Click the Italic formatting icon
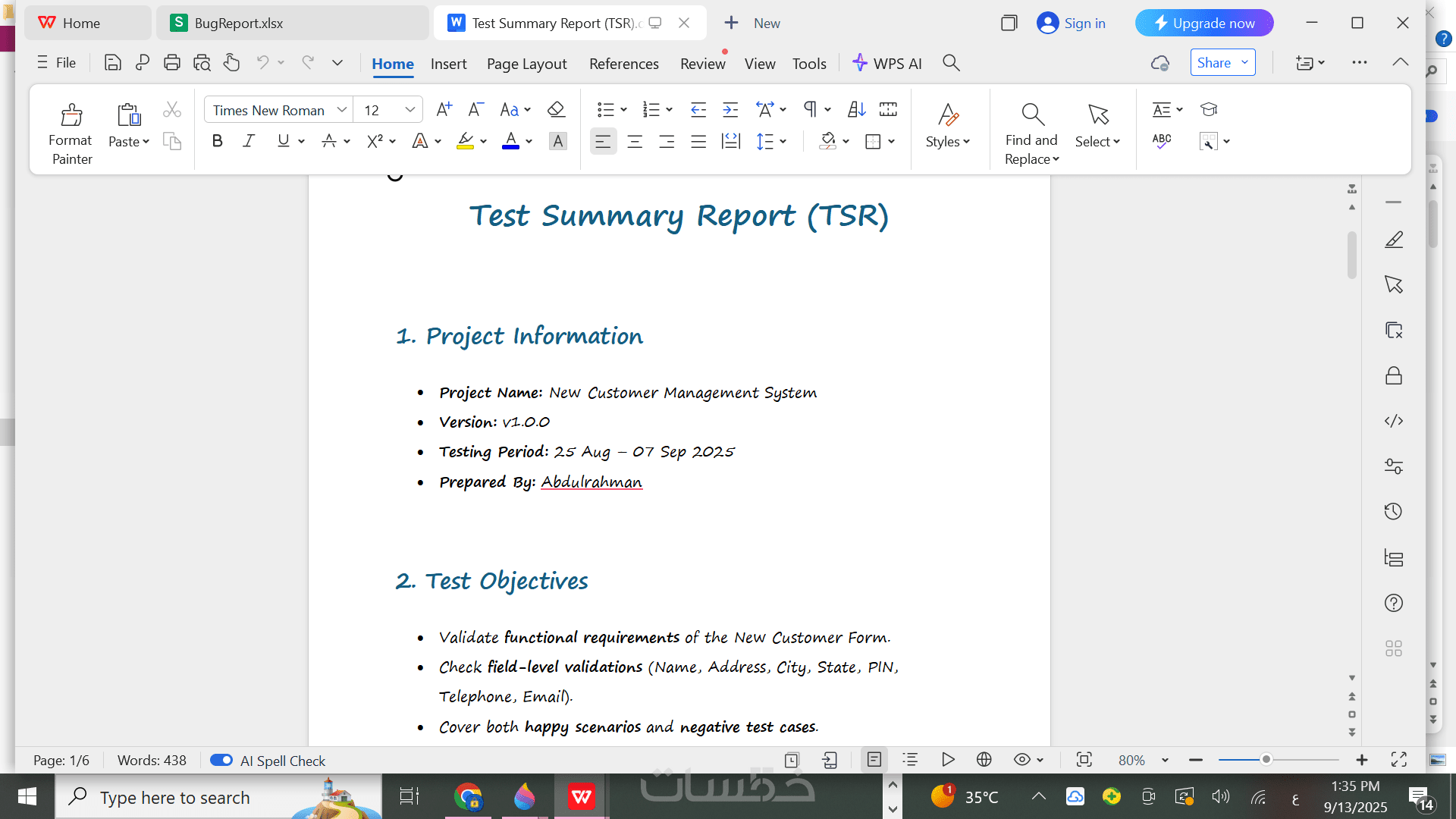Image resolution: width=1456 pixels, height=819 pixels. (x=249, y=141)
